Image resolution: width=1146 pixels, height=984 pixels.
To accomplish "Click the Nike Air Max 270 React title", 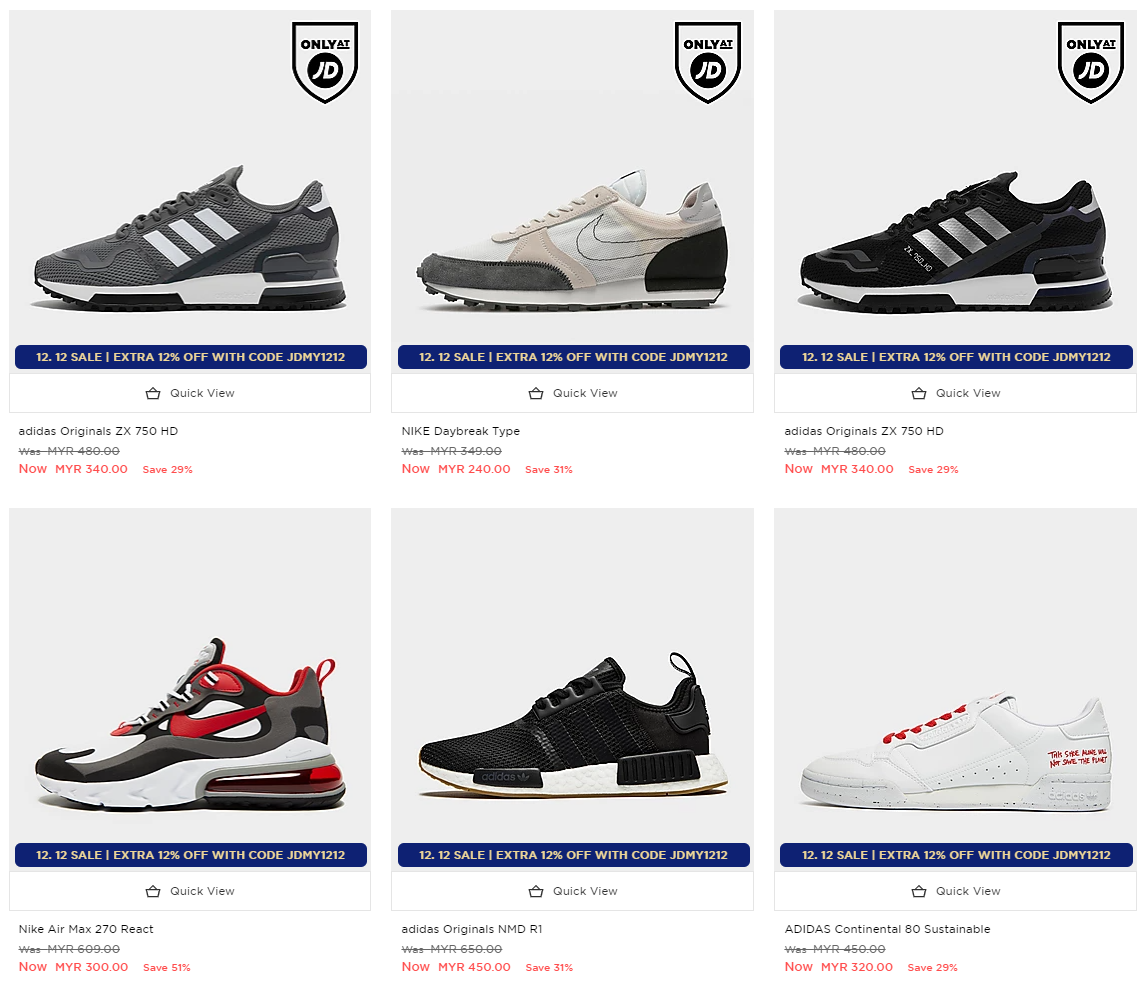I will click(x=86, y=929).
